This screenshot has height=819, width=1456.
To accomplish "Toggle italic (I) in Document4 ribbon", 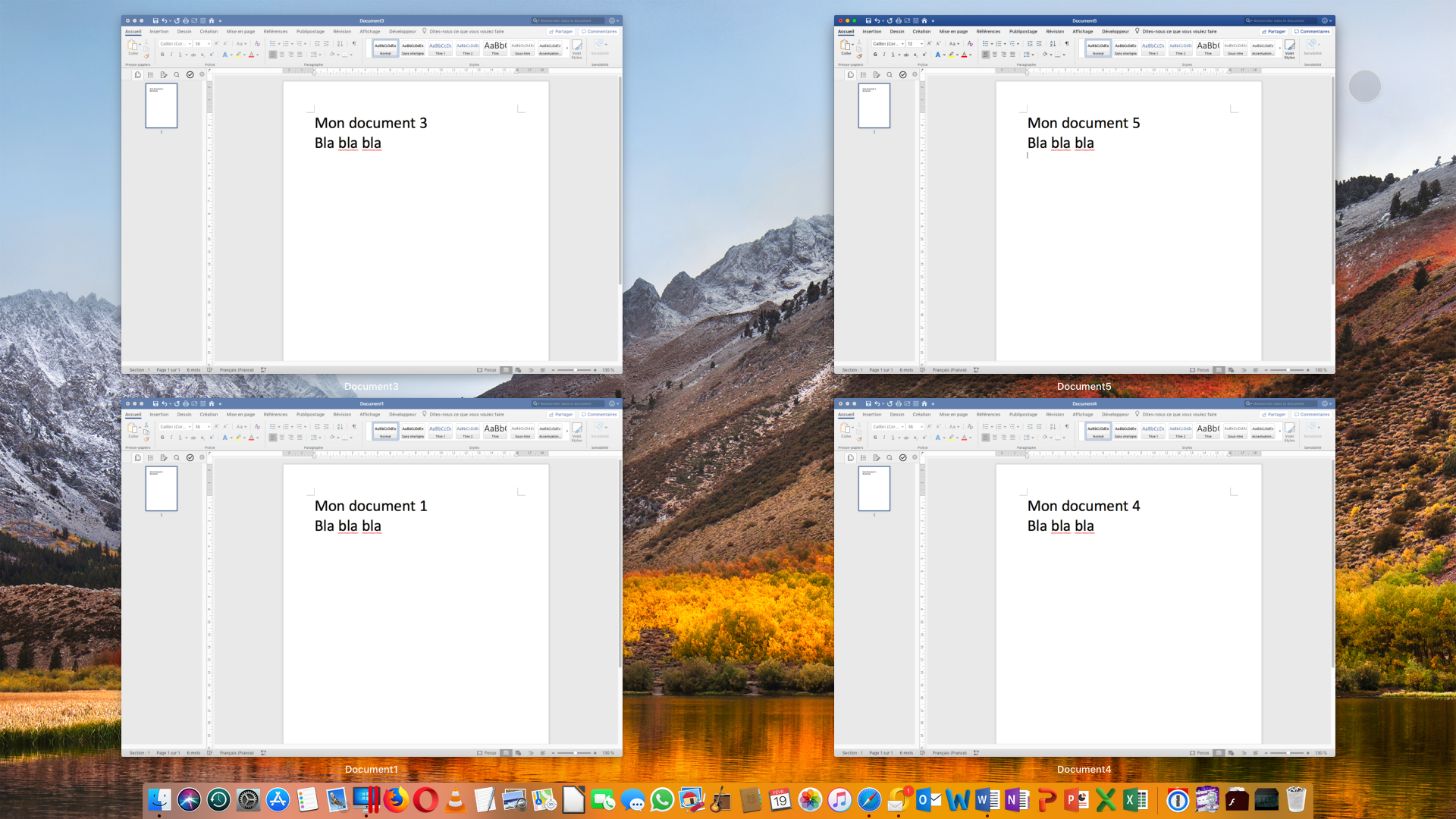I will tap(884, 438).
